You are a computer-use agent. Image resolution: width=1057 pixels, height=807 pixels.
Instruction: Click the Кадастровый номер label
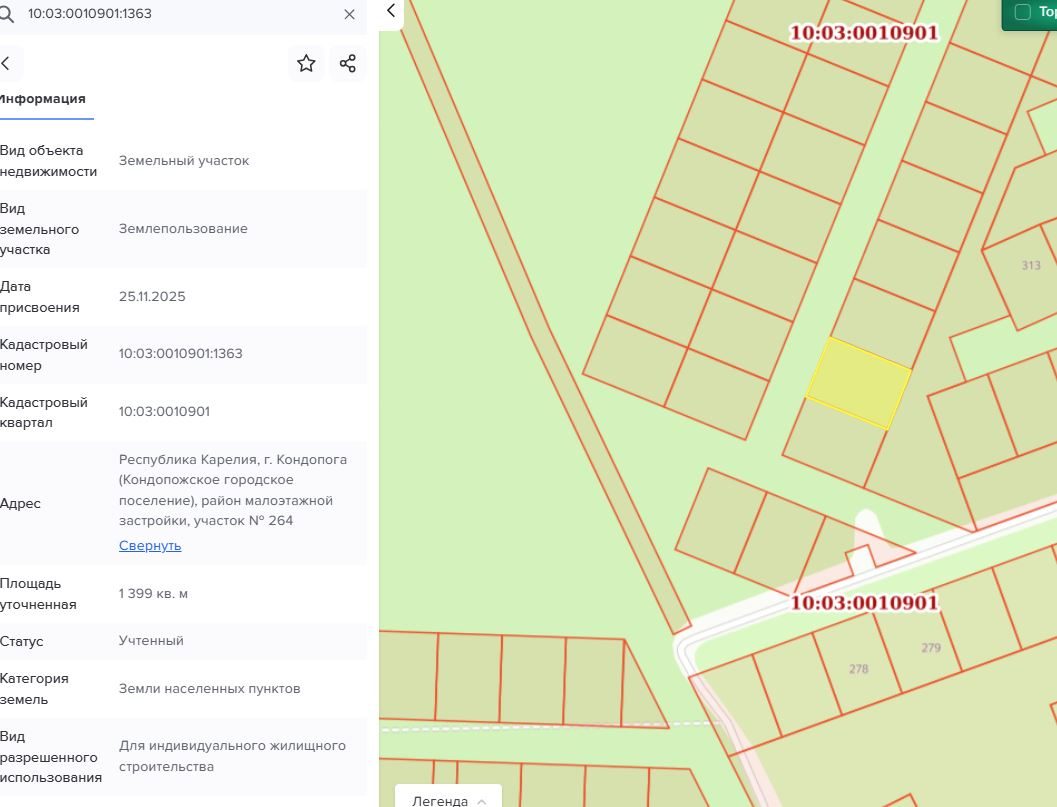click(x=44, y=355)
